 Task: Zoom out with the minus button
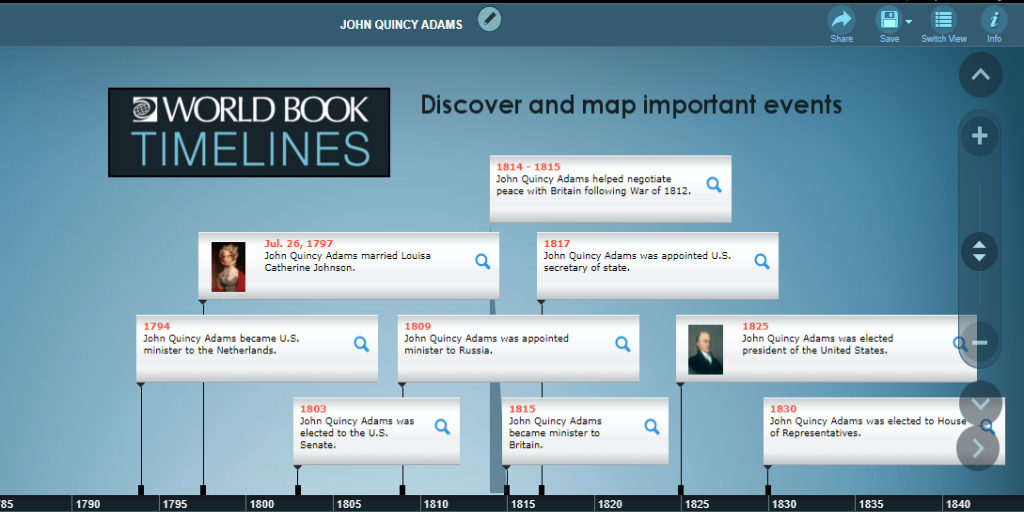tap(980, 342)
